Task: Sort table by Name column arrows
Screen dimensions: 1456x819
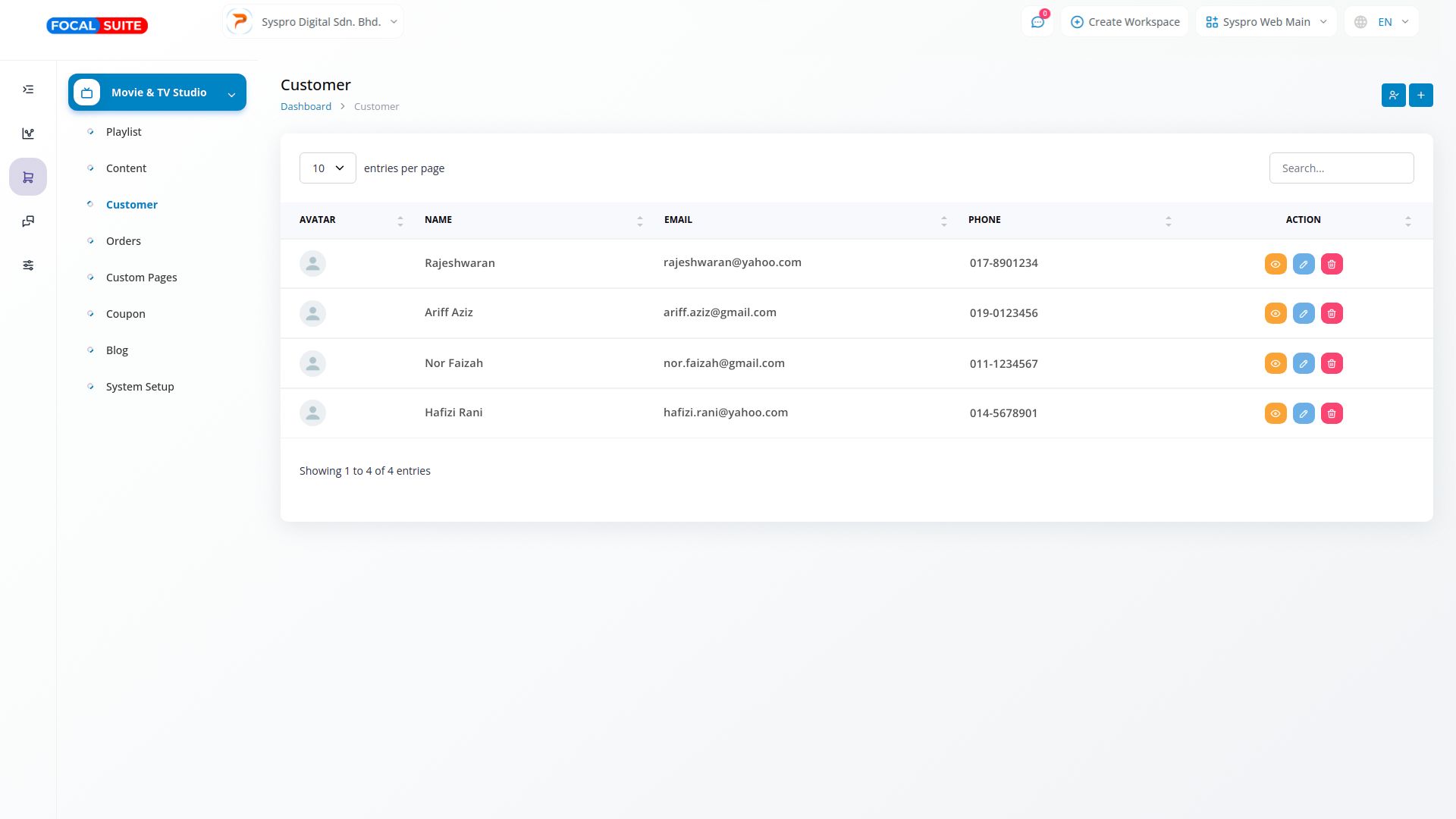Action: (x=639, y=221)
